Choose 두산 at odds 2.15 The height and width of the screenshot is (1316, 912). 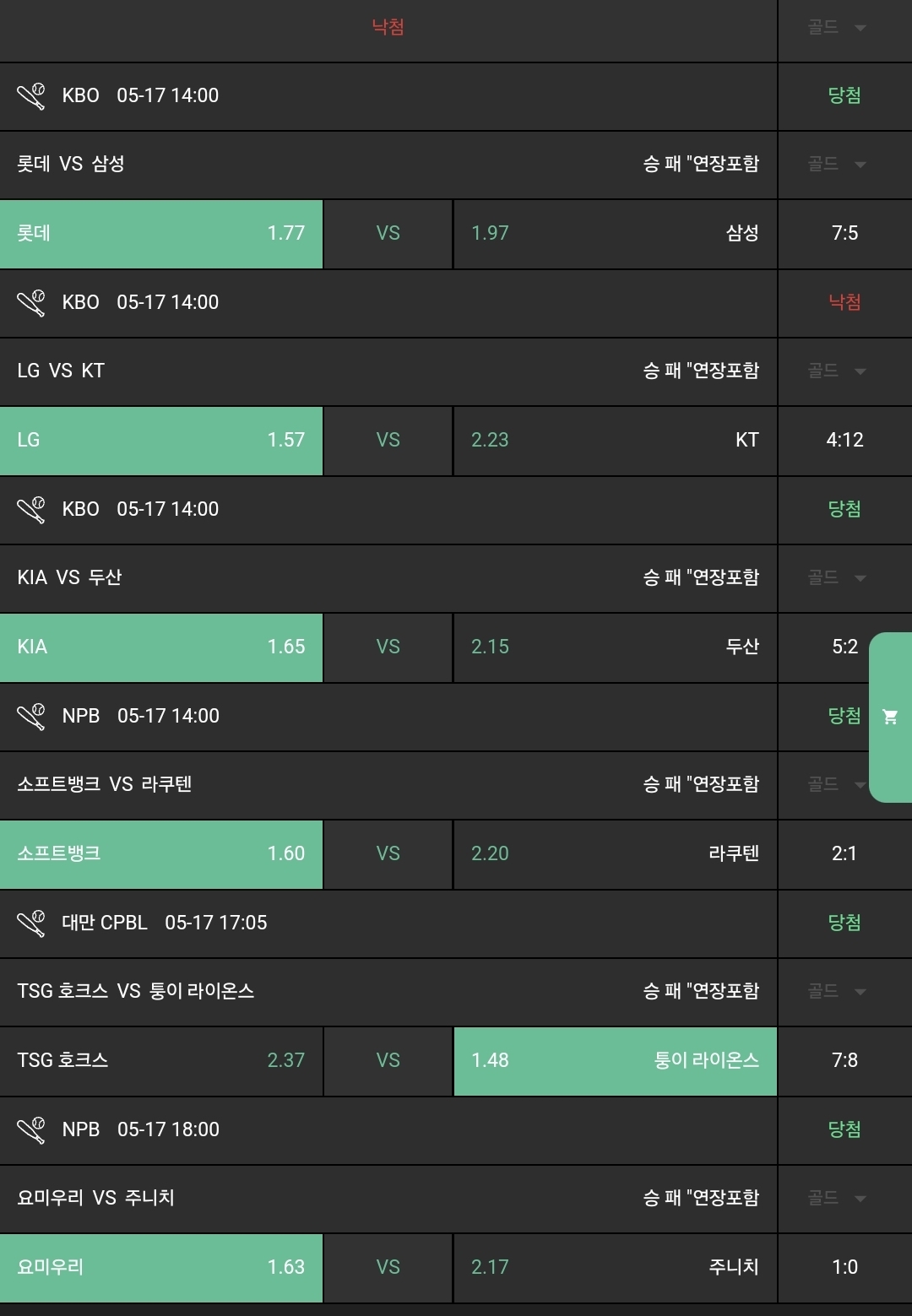615,647
